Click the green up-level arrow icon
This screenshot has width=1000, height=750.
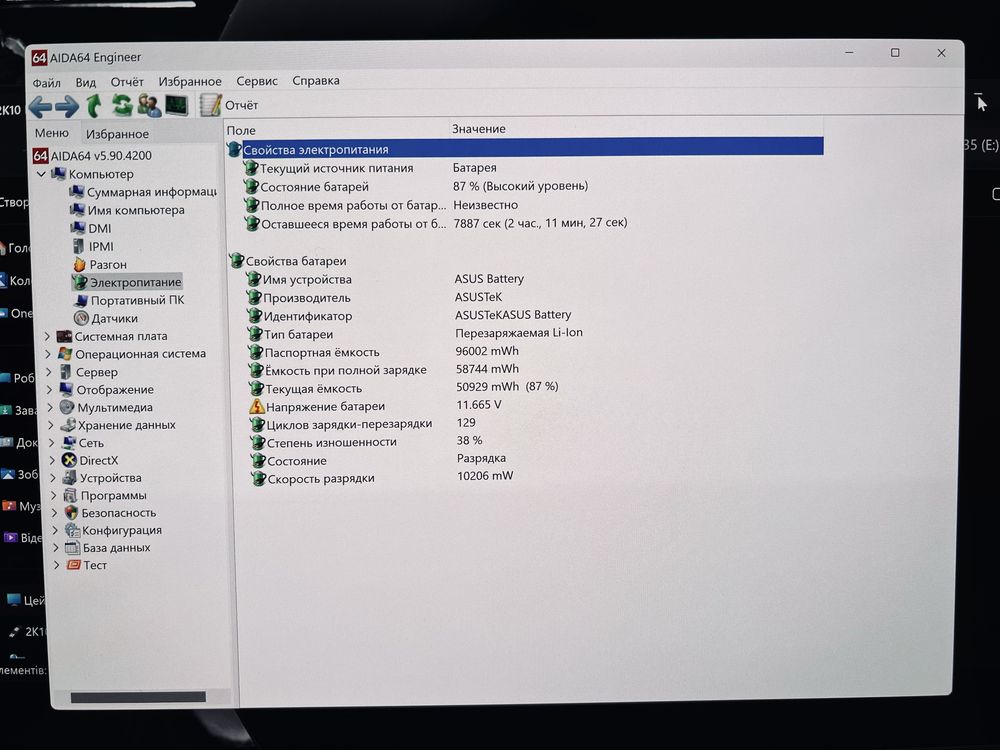[x=94, y=105]
